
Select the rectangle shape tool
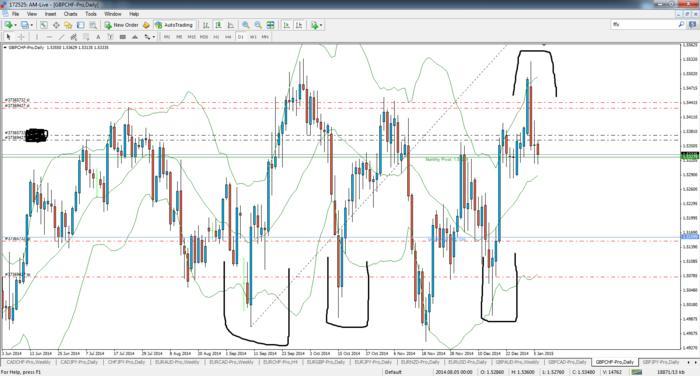click(122, 37)
